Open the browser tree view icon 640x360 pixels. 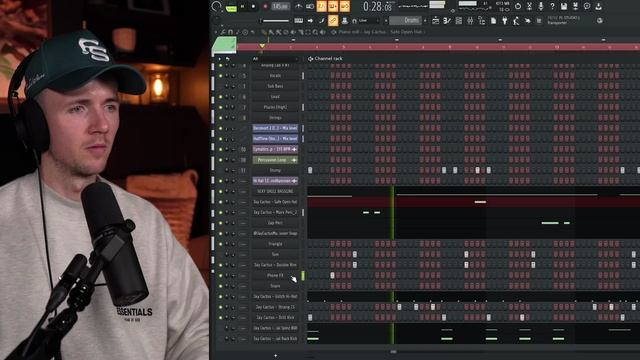[482, 20]
